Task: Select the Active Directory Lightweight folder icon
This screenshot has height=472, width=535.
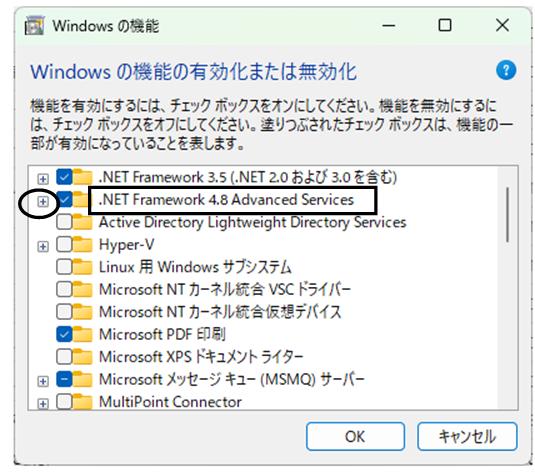Action: tap(82, 222)
